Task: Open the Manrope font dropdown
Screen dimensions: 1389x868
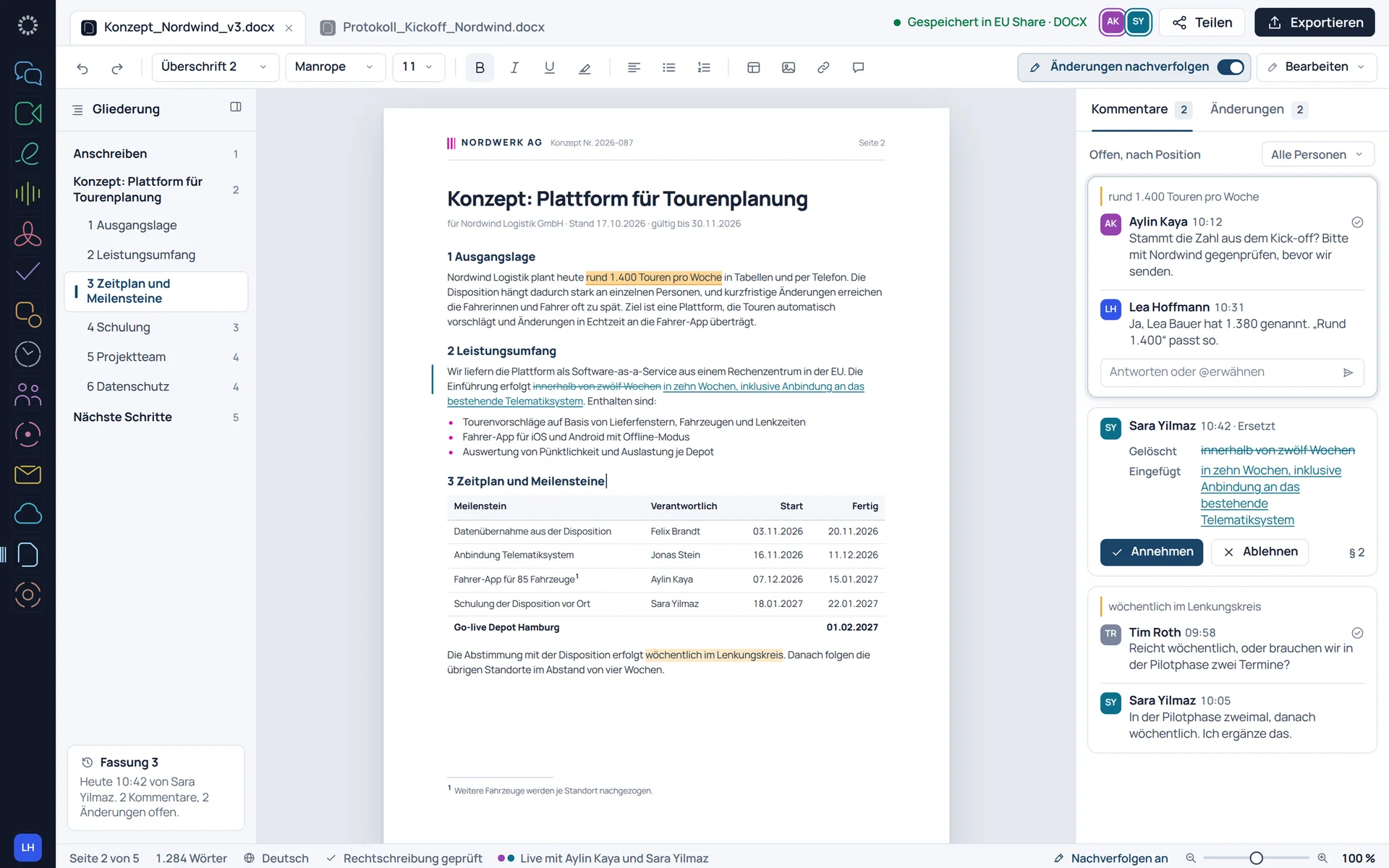Action: coord(335,67)
